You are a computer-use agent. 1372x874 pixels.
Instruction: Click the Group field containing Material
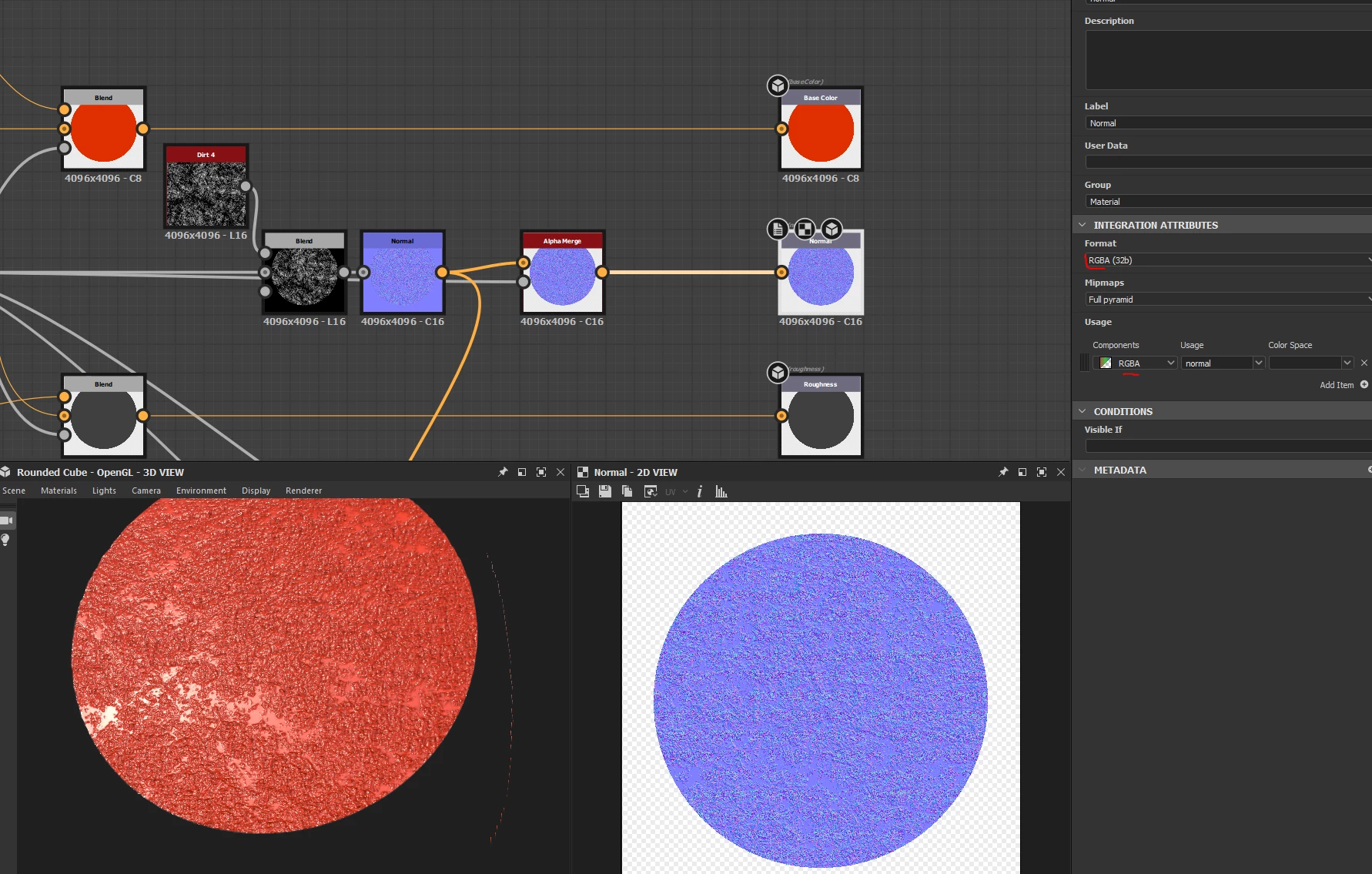(x=1228, y=202)
